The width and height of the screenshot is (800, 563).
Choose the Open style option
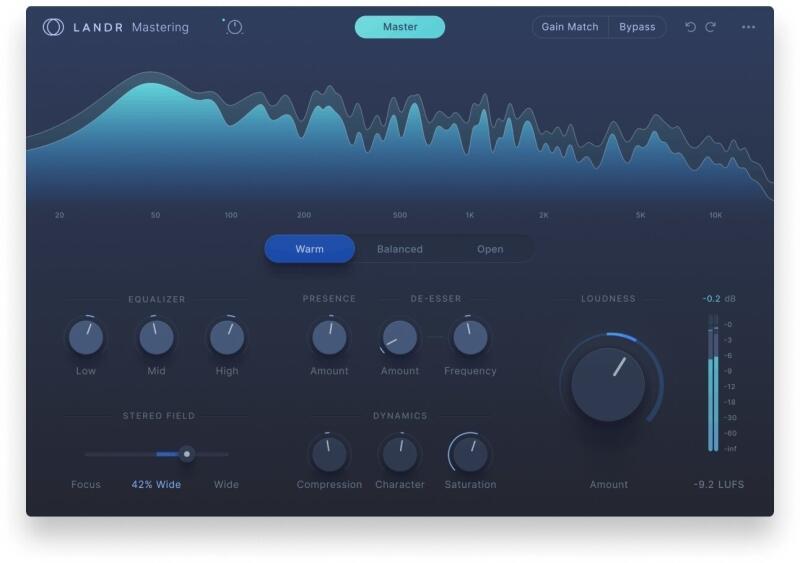tap(490, 249)
